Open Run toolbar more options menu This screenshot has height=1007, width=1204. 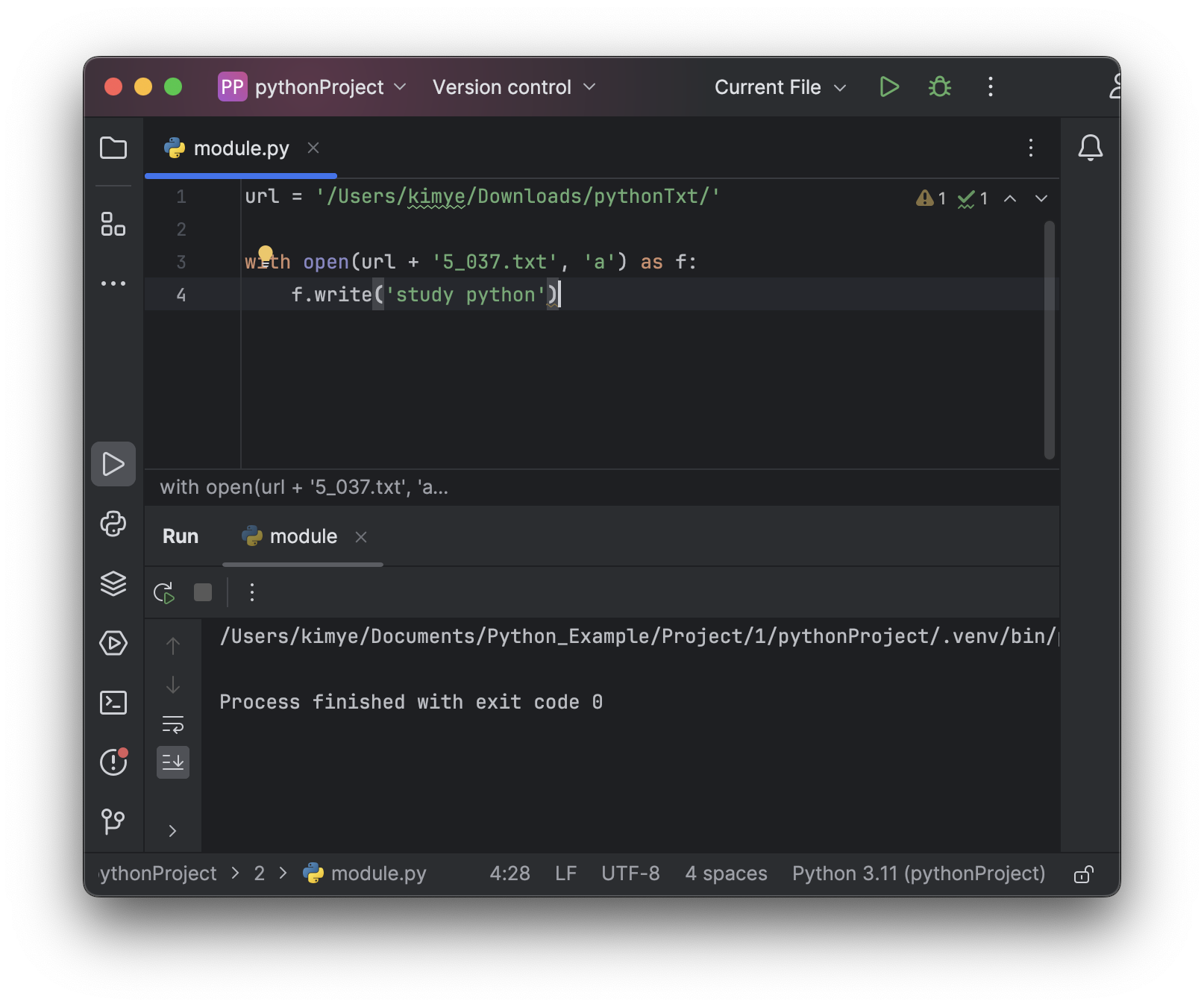click(x=252, y=592)
